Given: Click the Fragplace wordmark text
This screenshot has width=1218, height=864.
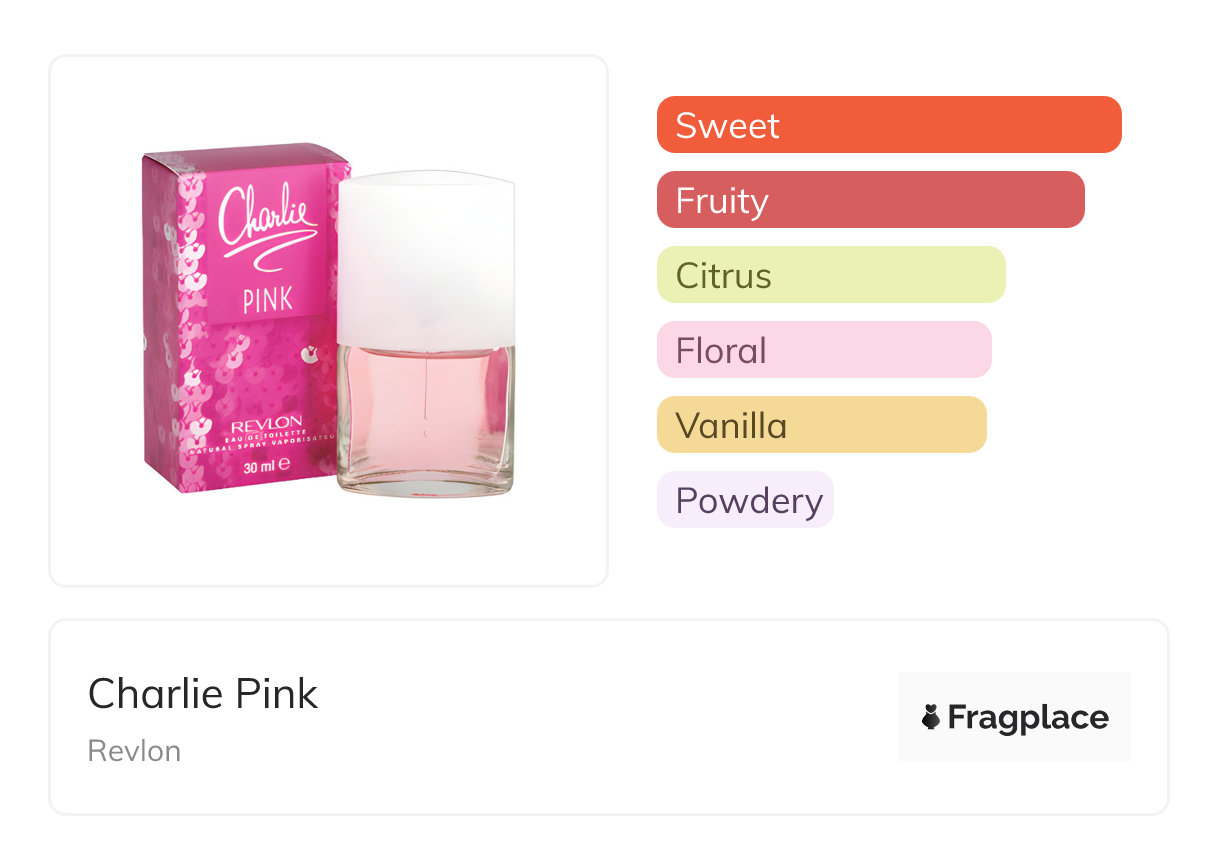Looking at the screenshot, I should pos(1028,717).
